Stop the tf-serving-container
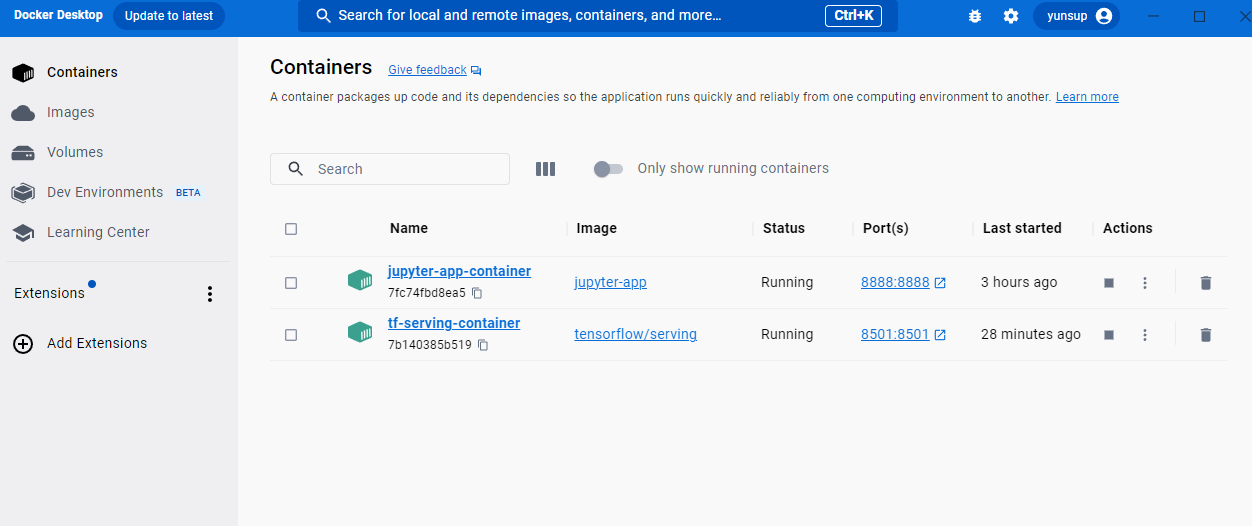This screenshot has width=1252, height=526. point(1109,335)
